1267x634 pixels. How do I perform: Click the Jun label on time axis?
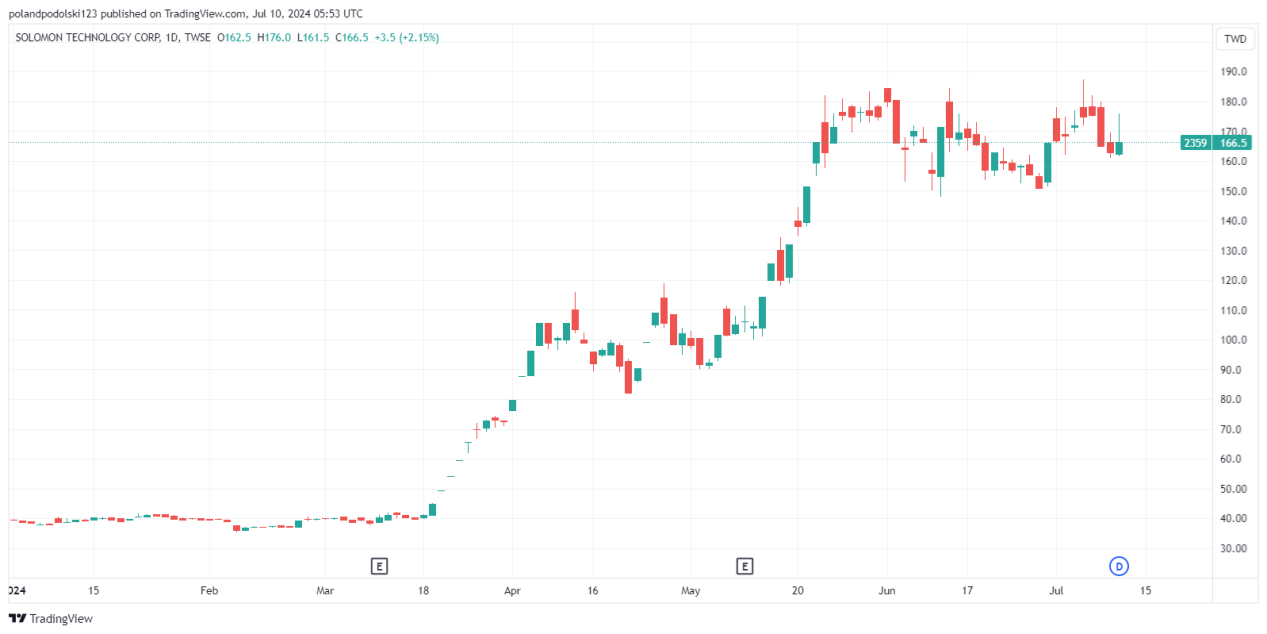[887, 590]
